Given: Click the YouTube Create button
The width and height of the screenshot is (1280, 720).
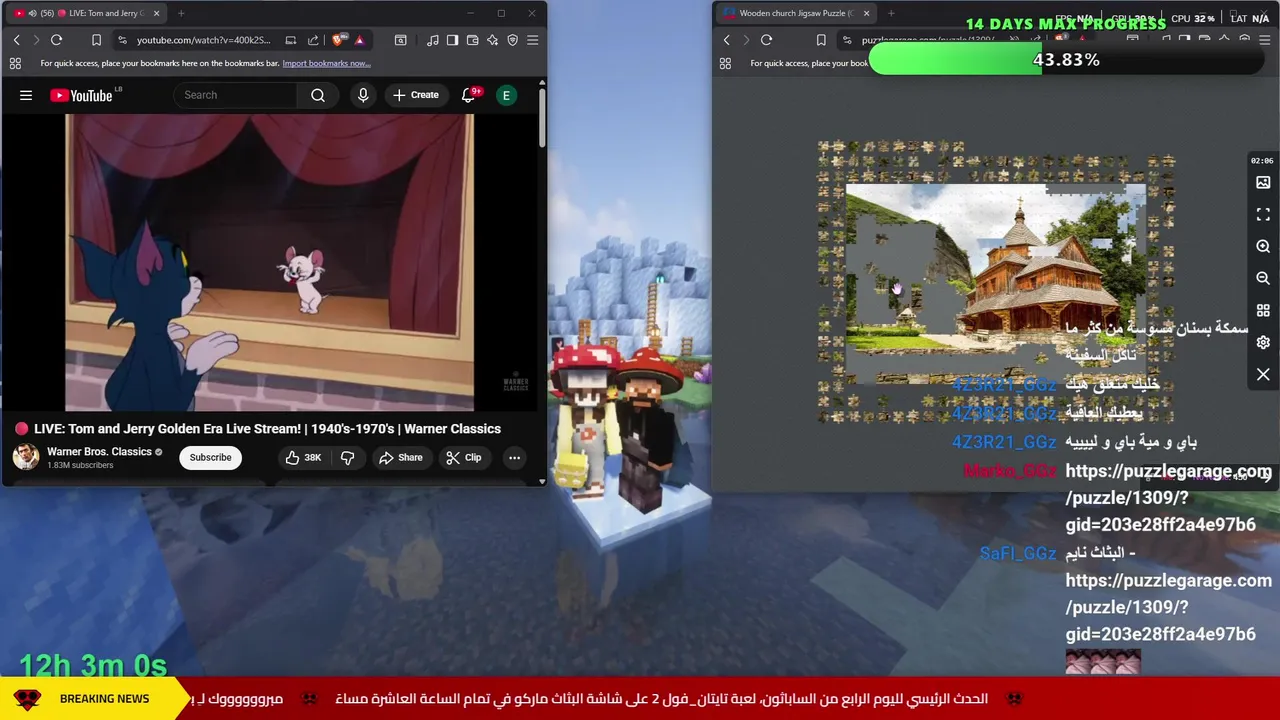Looking at the screenshot, I should pos(416,95).
